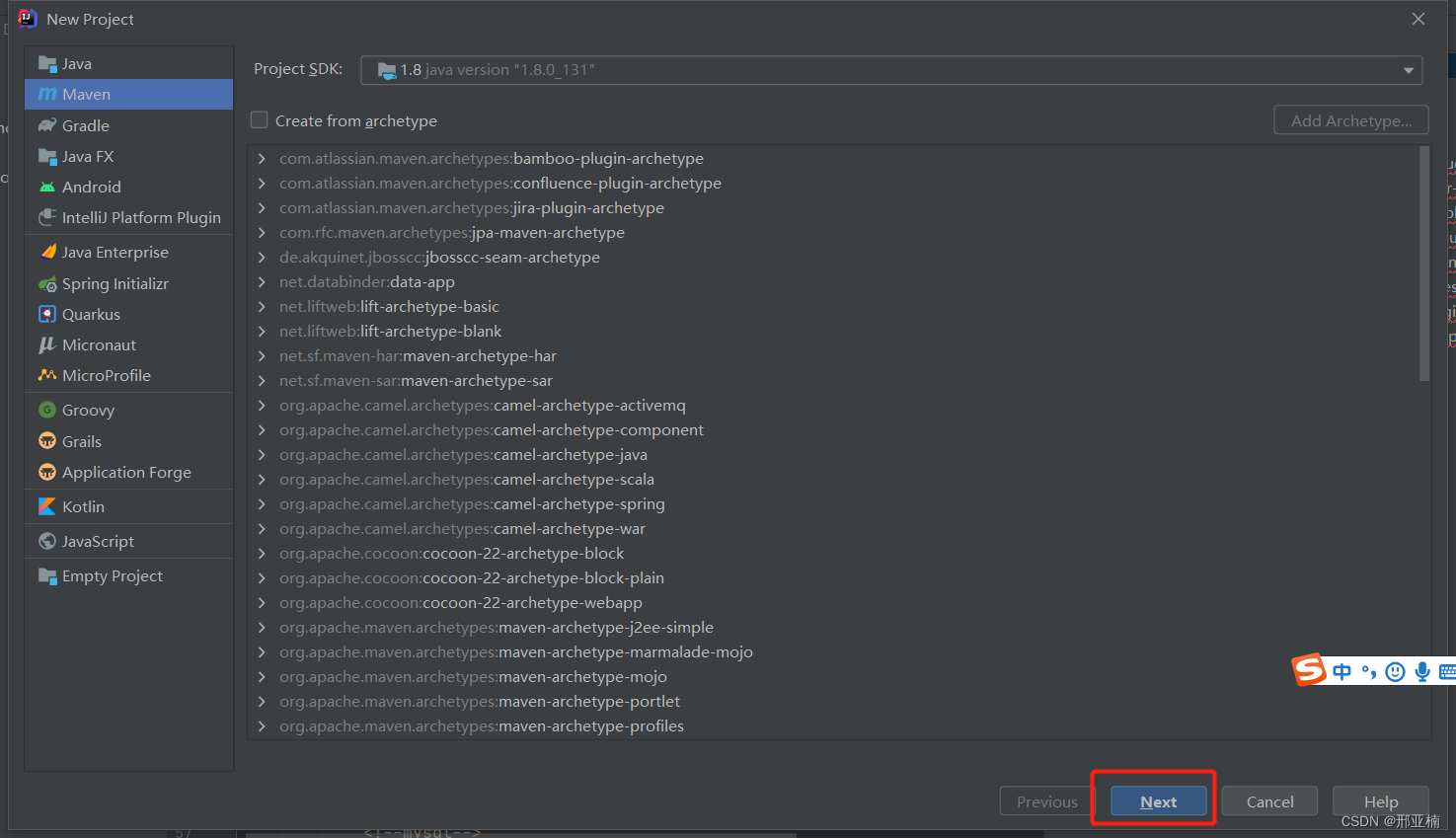Expand cocoon-22-archetype-block-plain entry
This screenshot has width=1456, height=838.
point(262,578)
